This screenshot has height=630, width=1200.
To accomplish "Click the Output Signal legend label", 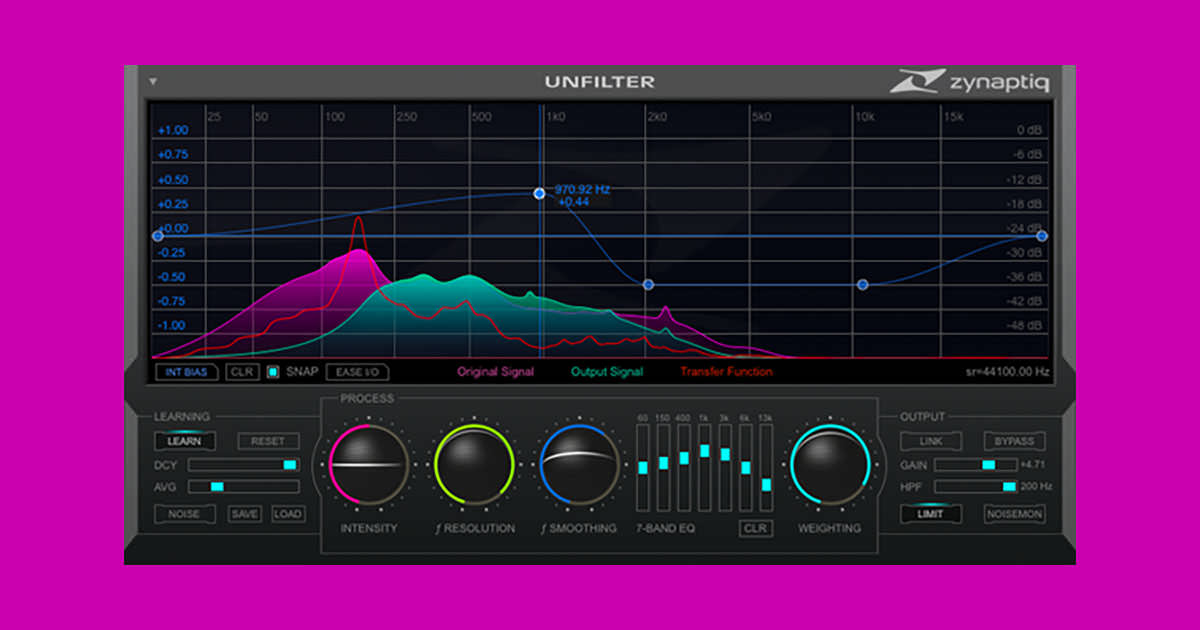I will [x=607, y=372].
